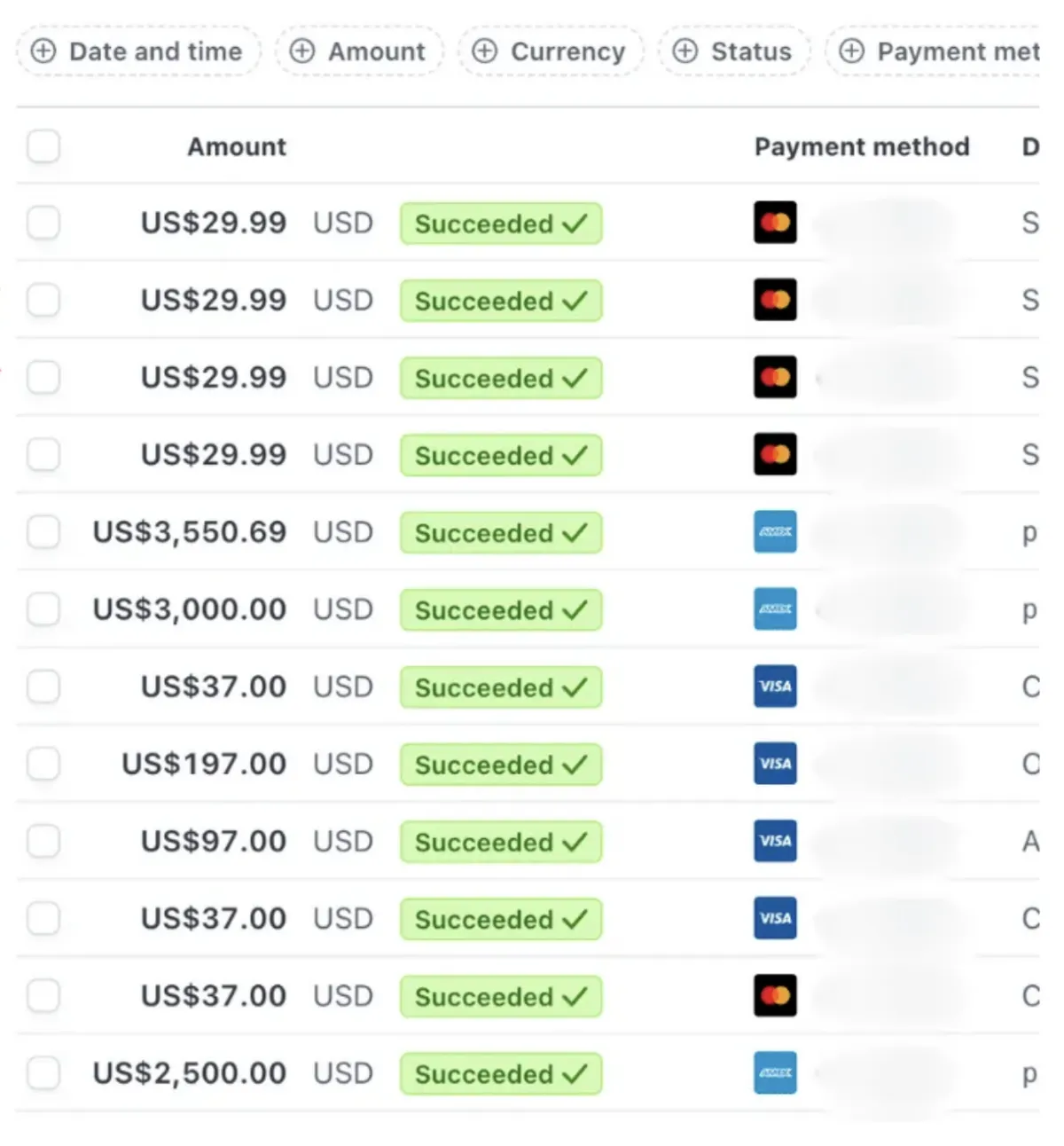The image size is (1064, 1146).
Task: Open the US$3,000.00 payment amount
Action: (x=190, y=609)
